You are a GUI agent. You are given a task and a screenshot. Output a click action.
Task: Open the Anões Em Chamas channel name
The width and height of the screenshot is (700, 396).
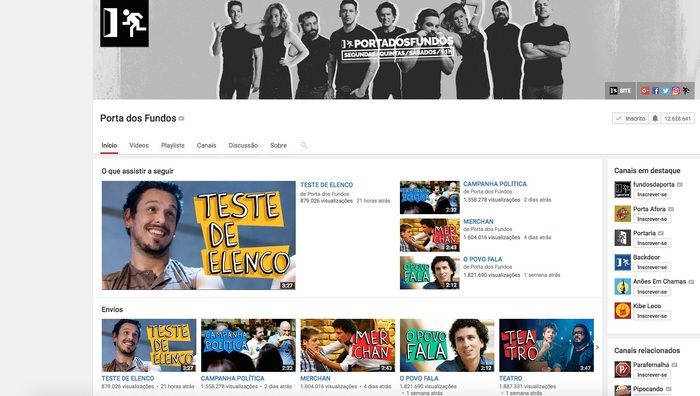coord(659,281)
